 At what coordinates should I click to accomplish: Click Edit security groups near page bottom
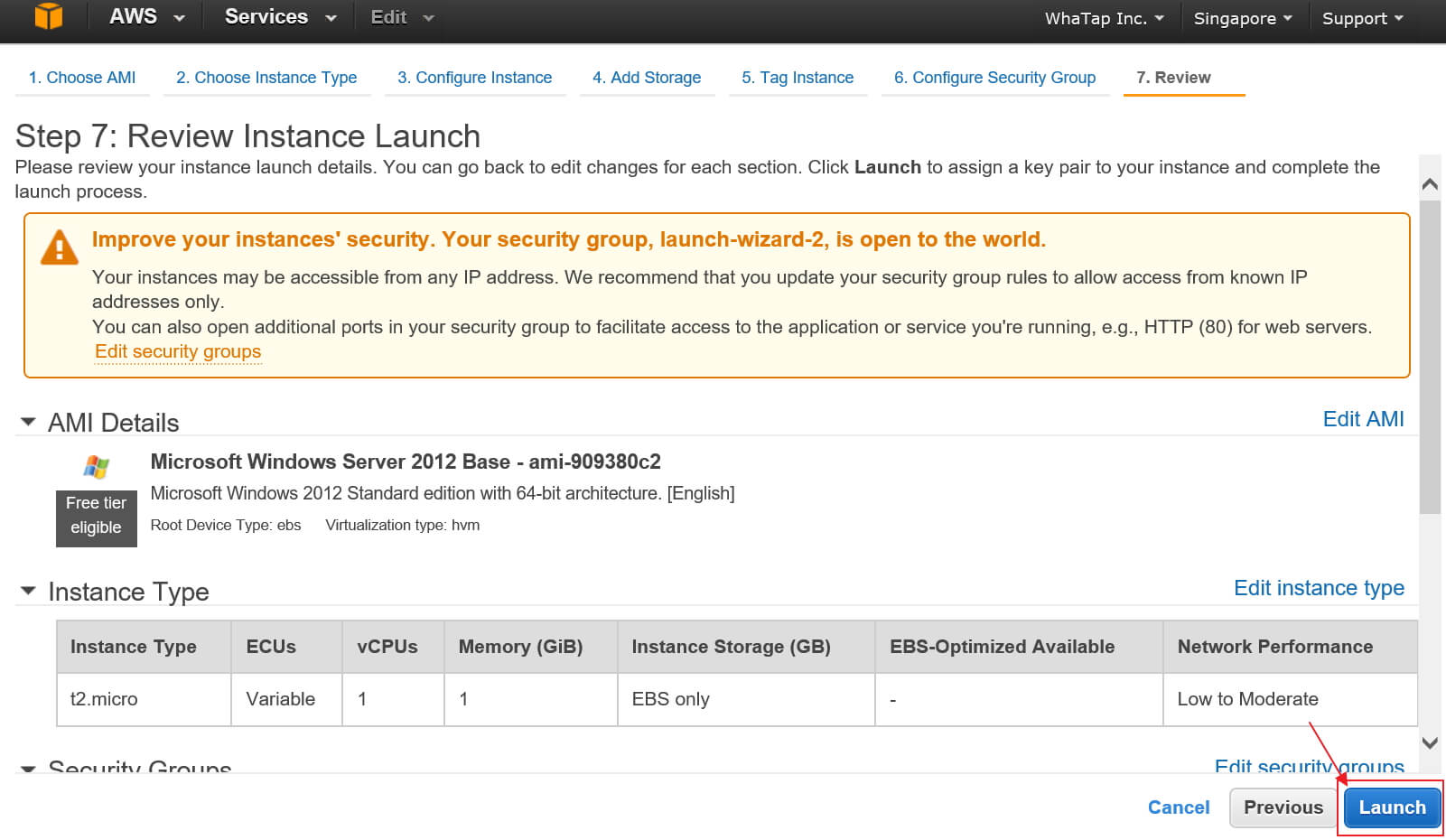(x=1309, y=766)
